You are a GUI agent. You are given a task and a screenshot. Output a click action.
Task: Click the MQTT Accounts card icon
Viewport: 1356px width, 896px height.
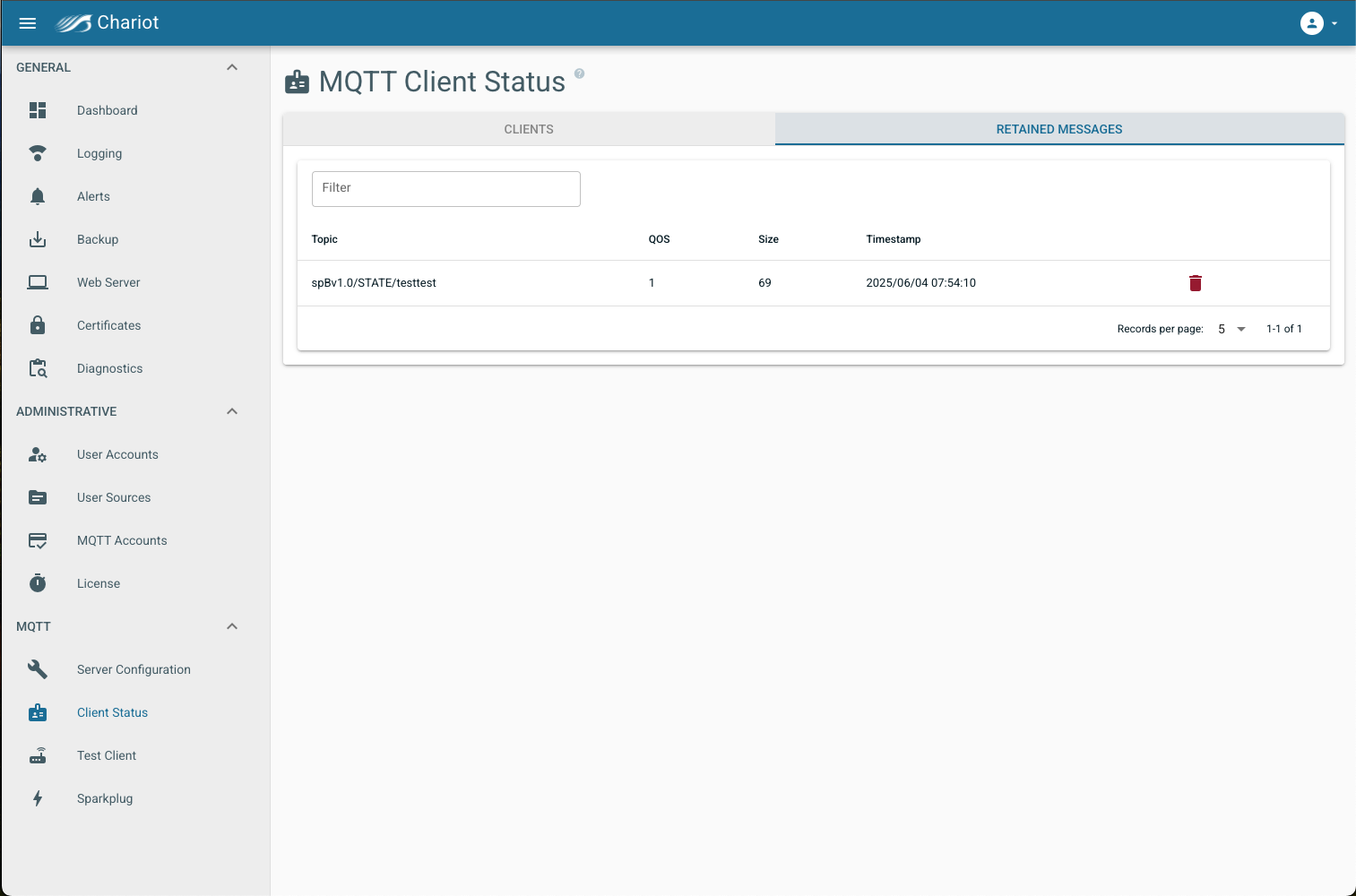tap(38, 540)
